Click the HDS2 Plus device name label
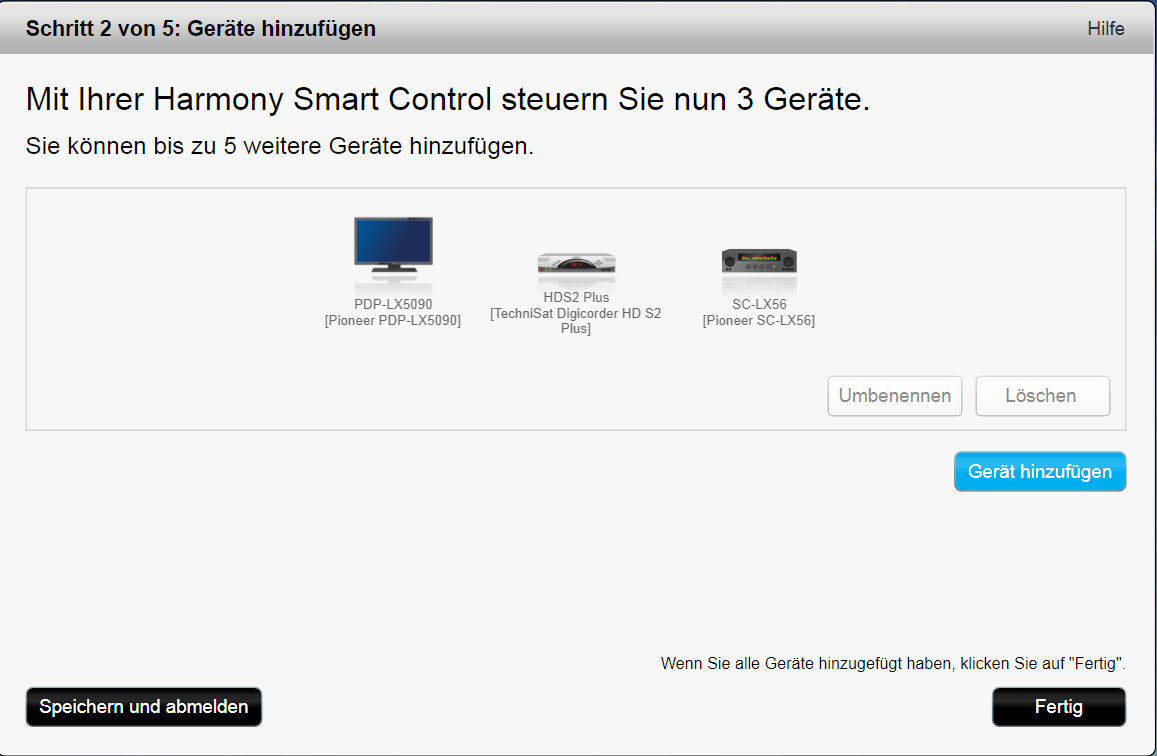 tap(576, 297)
